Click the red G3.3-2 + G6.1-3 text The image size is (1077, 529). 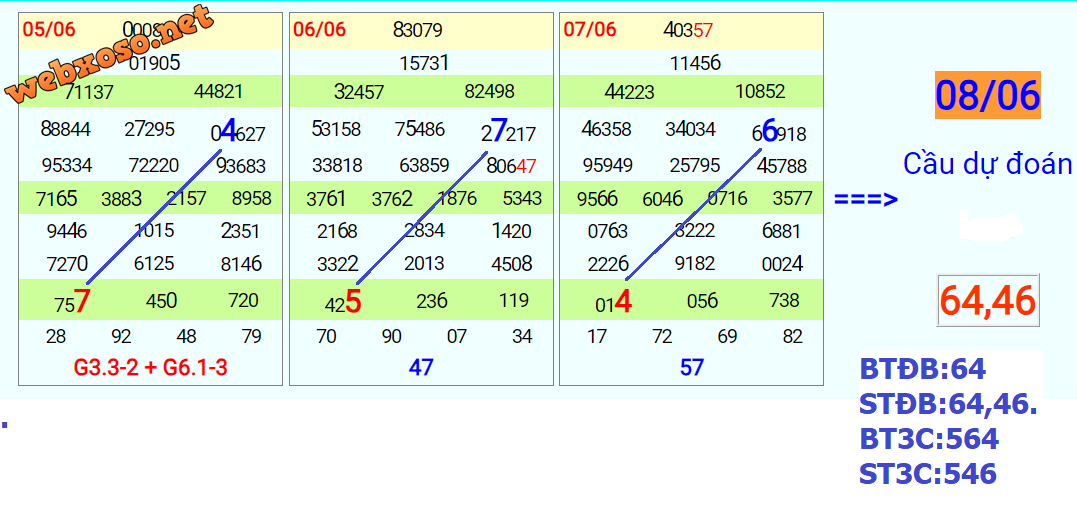point(150,368)
